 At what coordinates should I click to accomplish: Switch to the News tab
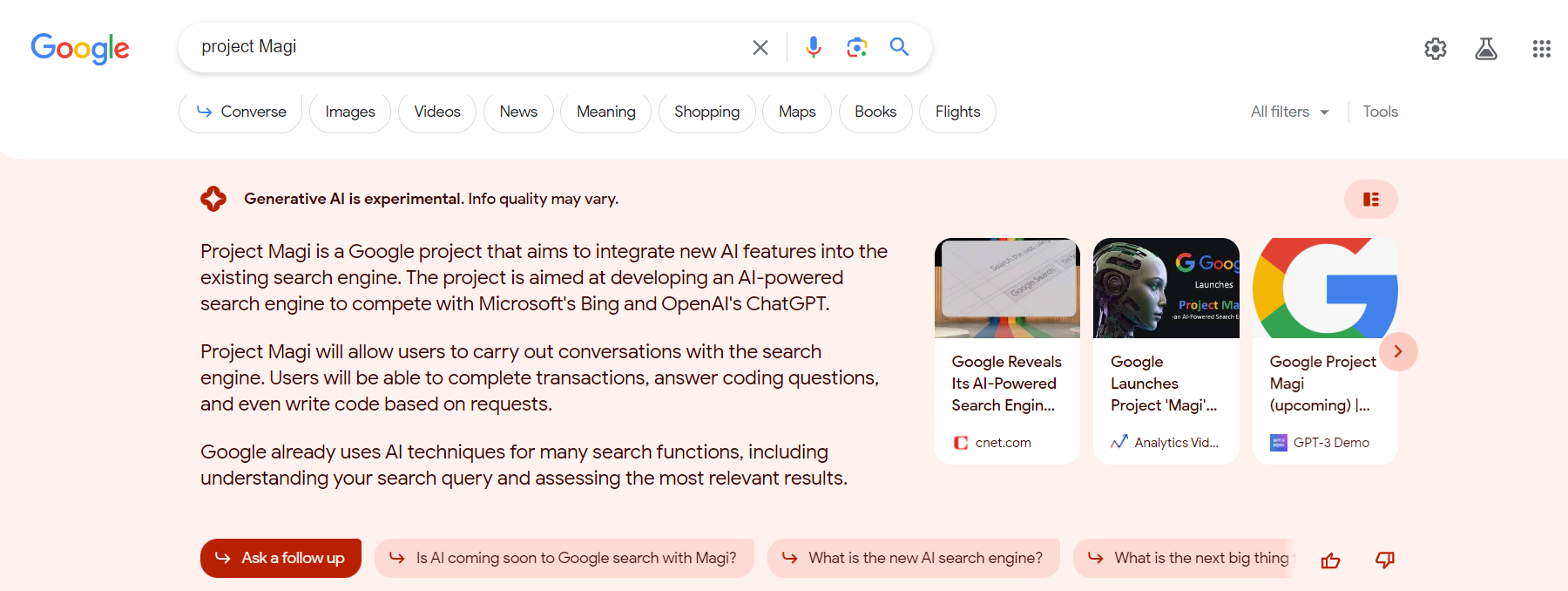click(518, 112)
